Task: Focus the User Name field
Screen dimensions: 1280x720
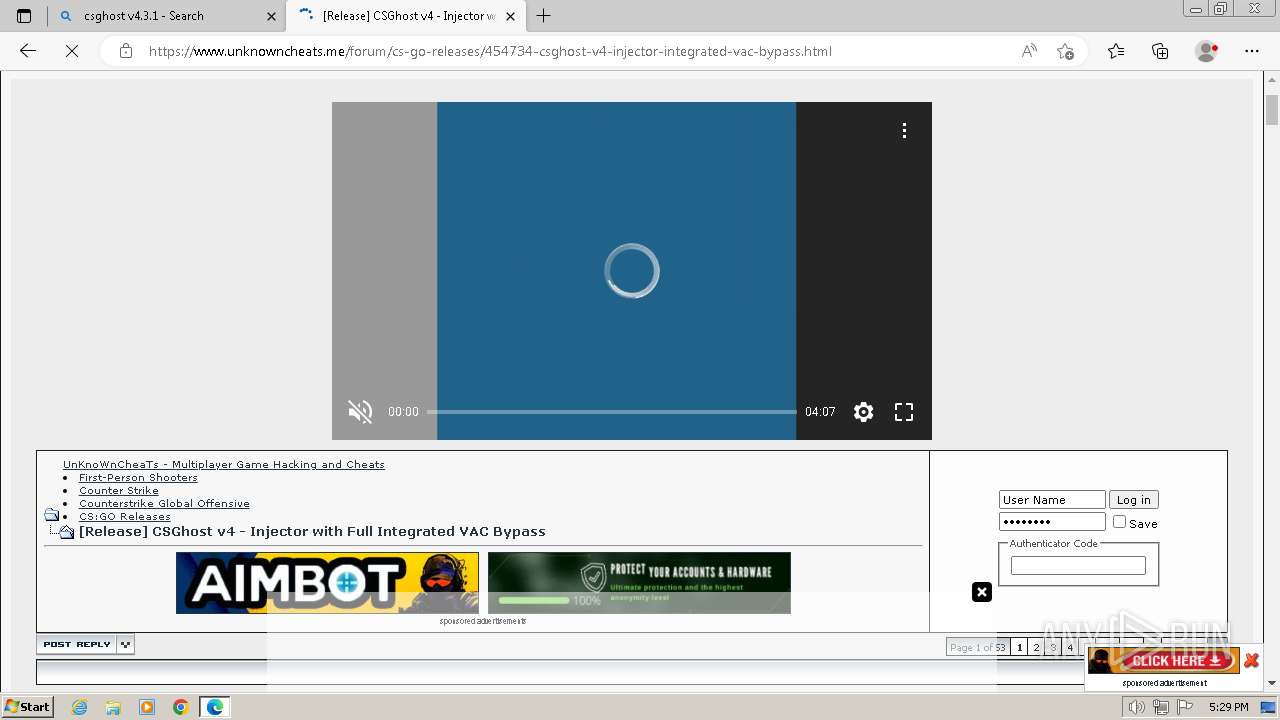Action: point(1052,500)
